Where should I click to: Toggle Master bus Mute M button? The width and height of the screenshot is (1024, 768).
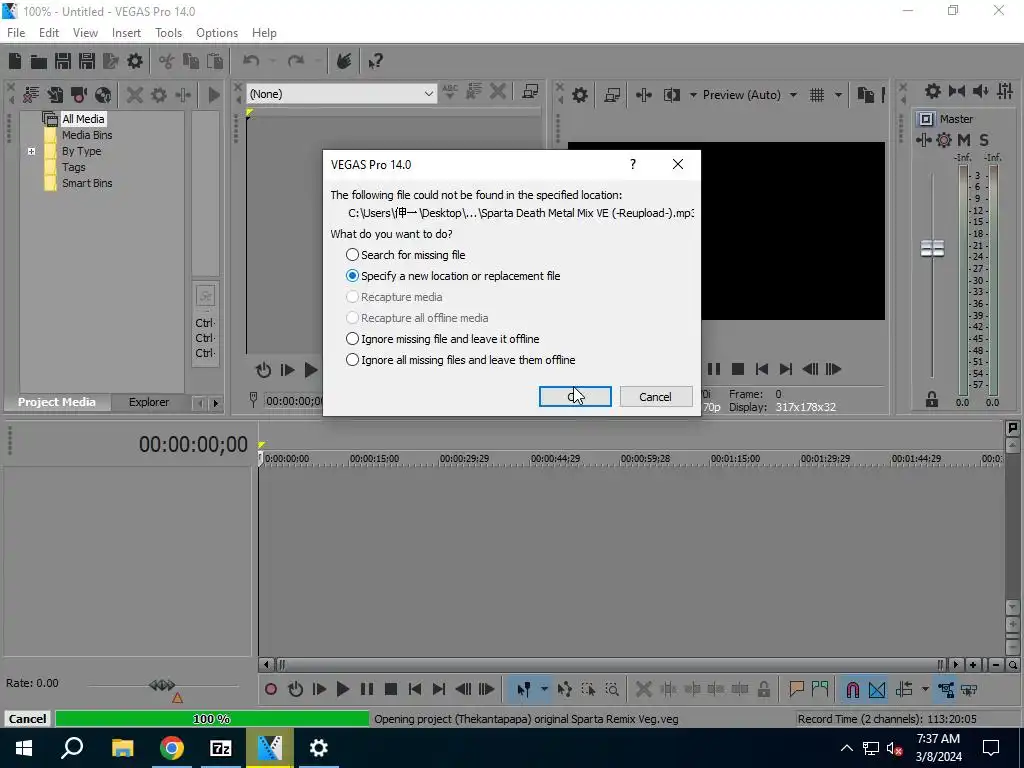(x=964, y=140)
